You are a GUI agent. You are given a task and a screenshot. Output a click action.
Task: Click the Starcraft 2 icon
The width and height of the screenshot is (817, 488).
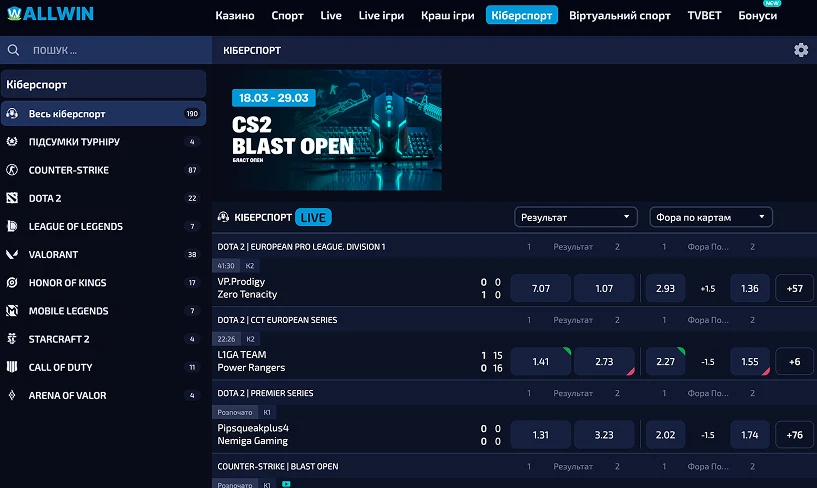[x=12, y=339]
